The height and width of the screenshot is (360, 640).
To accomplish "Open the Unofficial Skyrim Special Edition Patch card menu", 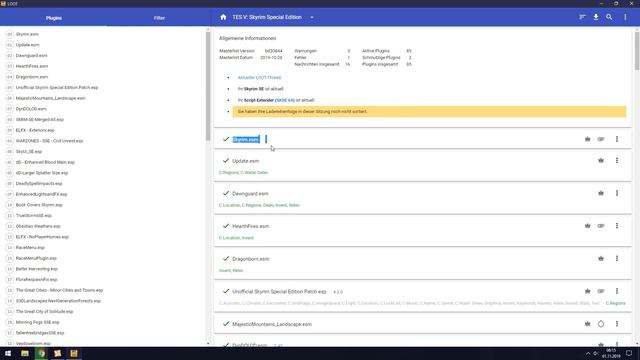I will tap(617, 291).
